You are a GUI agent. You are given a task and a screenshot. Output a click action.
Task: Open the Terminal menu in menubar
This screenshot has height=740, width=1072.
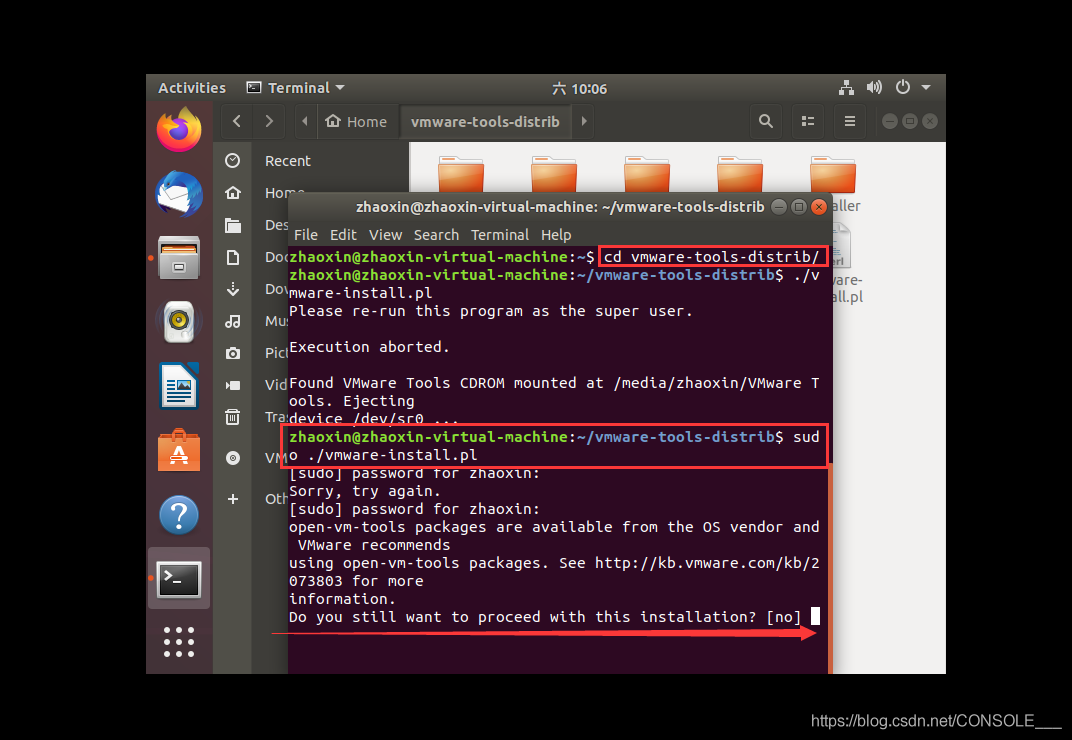[500, 235]
